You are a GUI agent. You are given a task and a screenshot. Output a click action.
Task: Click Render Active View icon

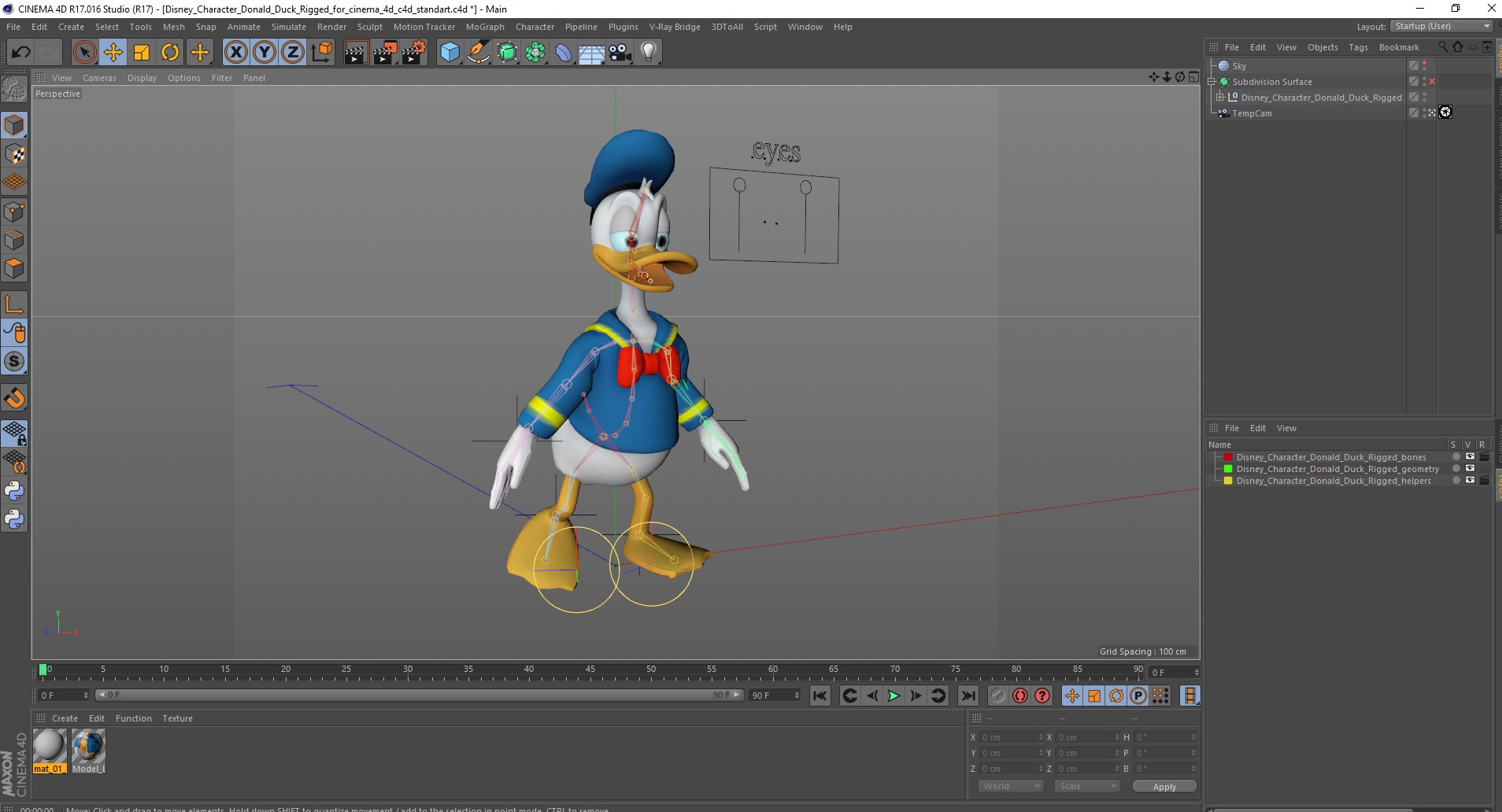(356, 53)
